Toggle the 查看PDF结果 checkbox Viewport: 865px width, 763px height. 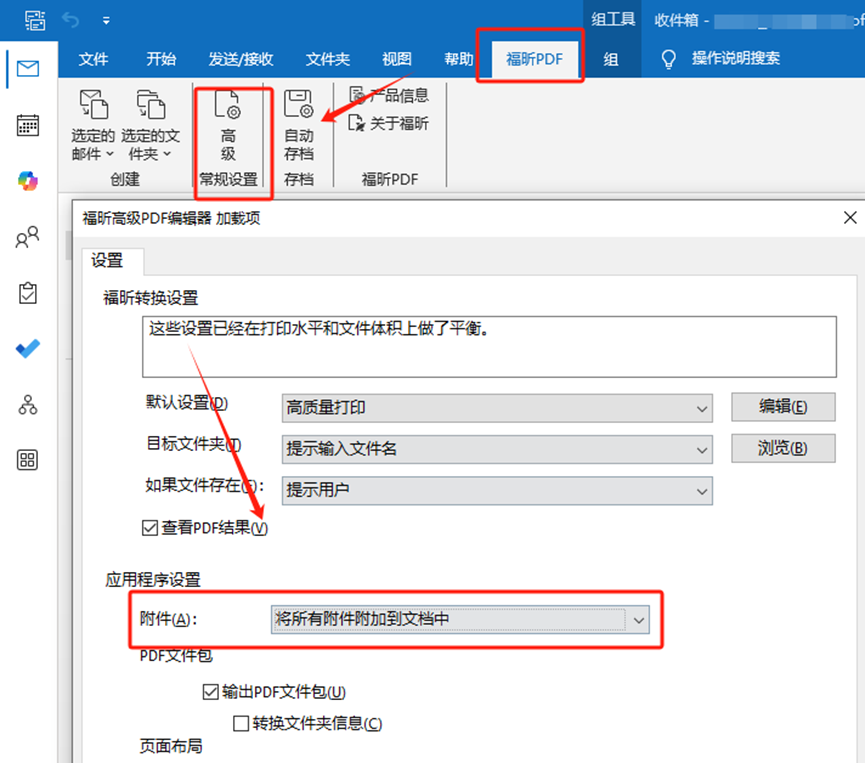coord(151,528)
